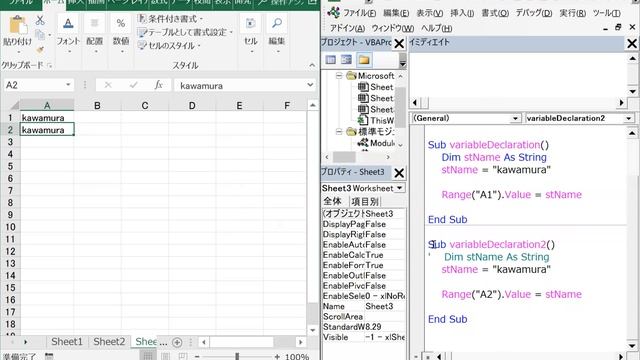The image size is (640, 360).
Task: Click the zoom in plus button
Action: point(277,356)
